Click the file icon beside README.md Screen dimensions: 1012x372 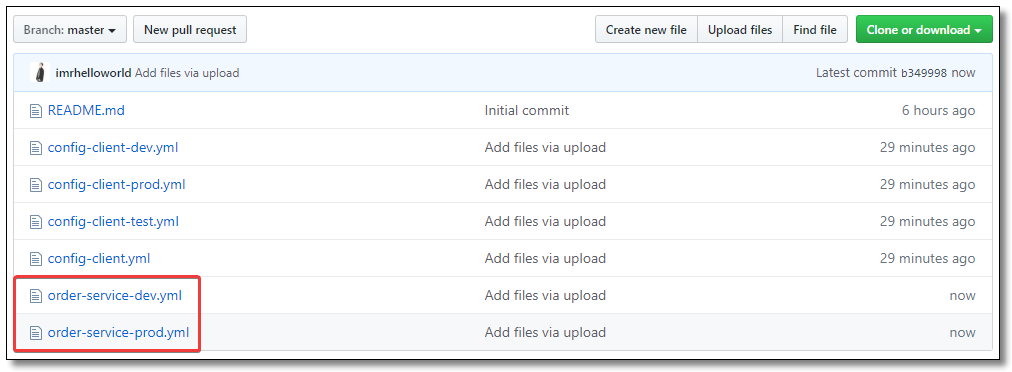coord(35,111)
